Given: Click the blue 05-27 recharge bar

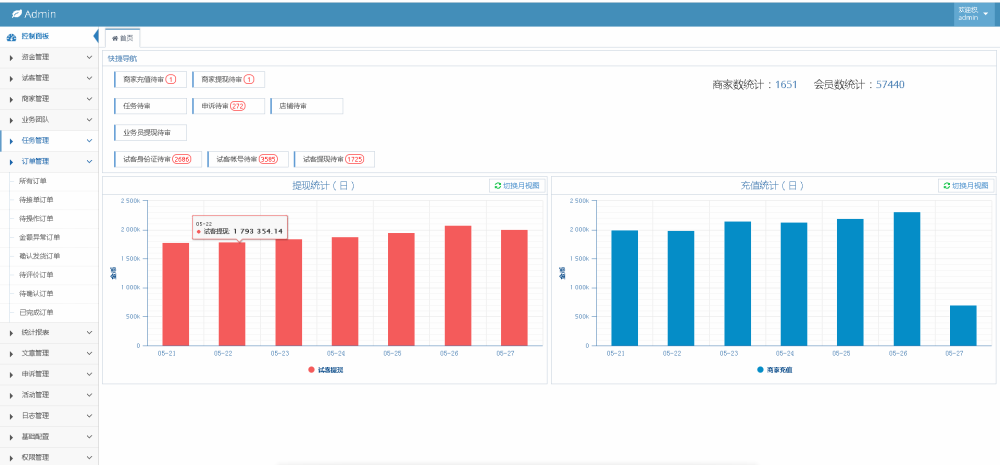Looking at the screenshot, I should click(x=963, y=325).
